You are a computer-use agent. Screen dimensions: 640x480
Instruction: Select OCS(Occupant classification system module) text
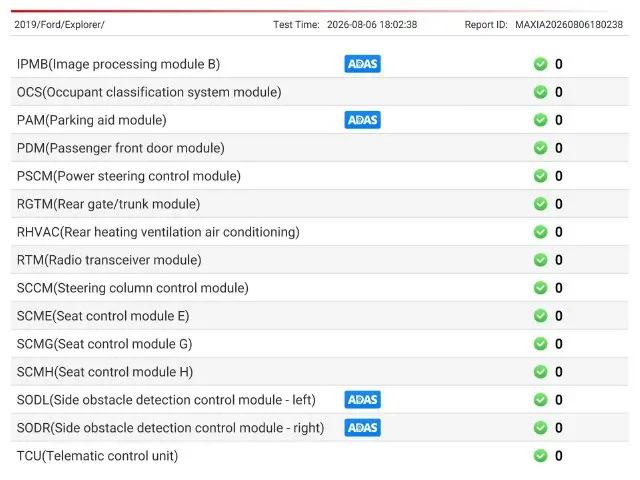pyautogui.click(x=149, y=92)
